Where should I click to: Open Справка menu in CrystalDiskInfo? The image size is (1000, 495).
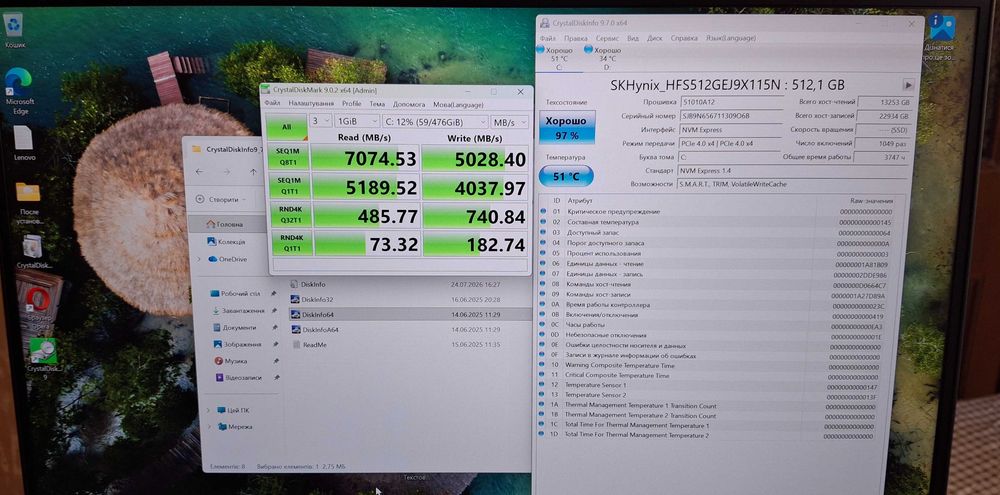684,38
